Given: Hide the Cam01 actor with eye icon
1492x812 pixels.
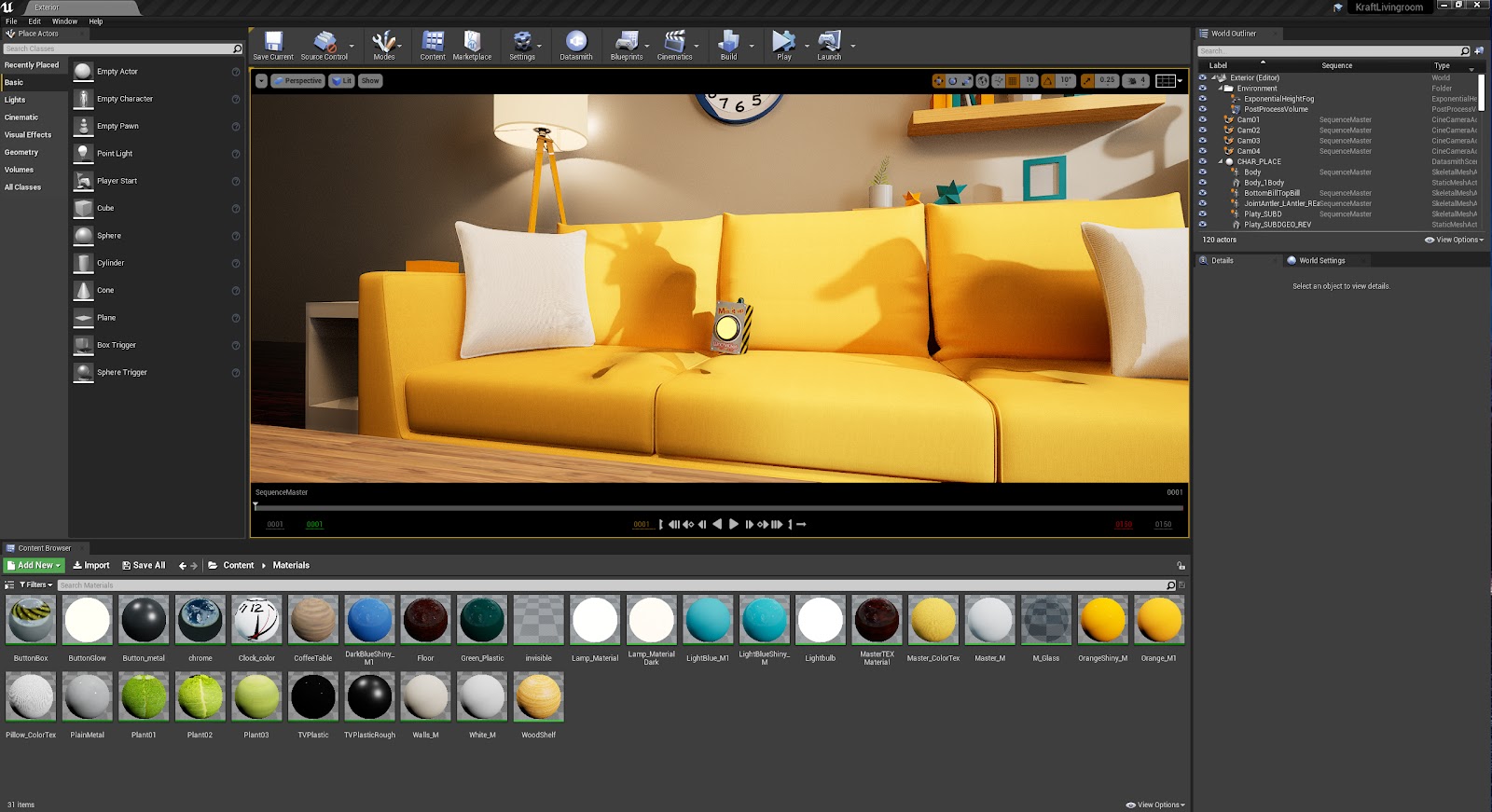Looking at the screenshot, I should pyautogui.click(x=1202, y=119).
